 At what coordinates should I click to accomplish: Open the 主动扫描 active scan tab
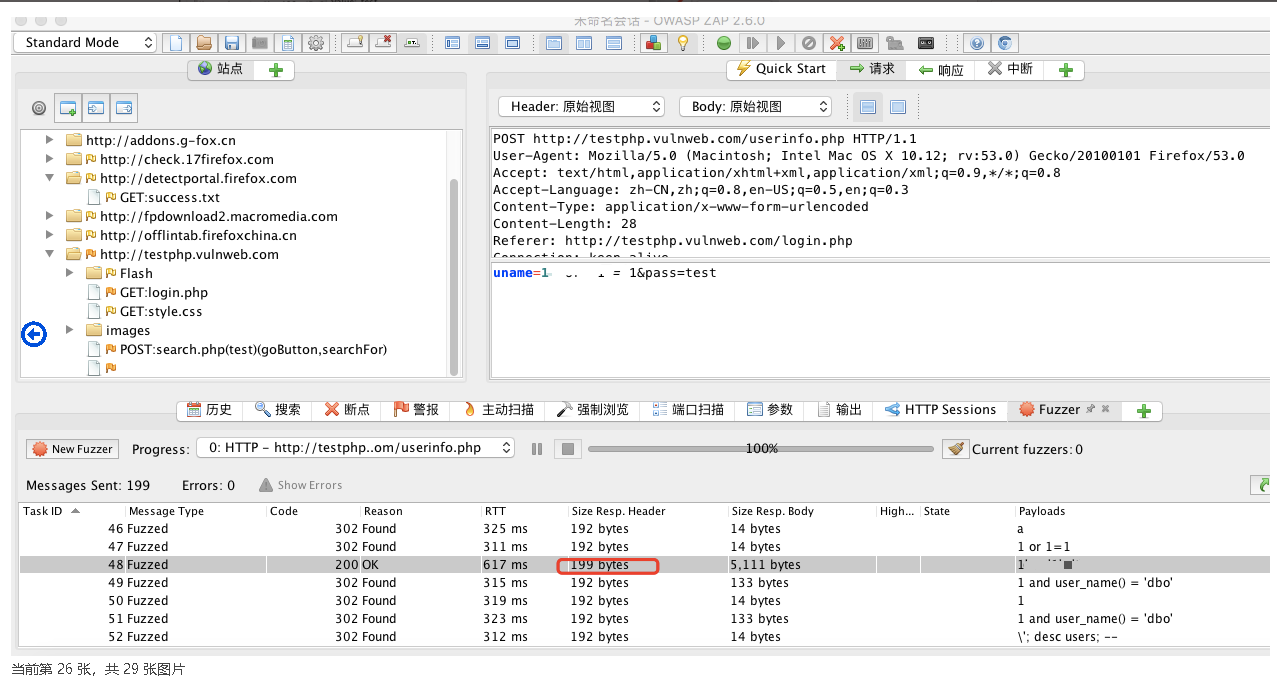click(x=498, y=410)
